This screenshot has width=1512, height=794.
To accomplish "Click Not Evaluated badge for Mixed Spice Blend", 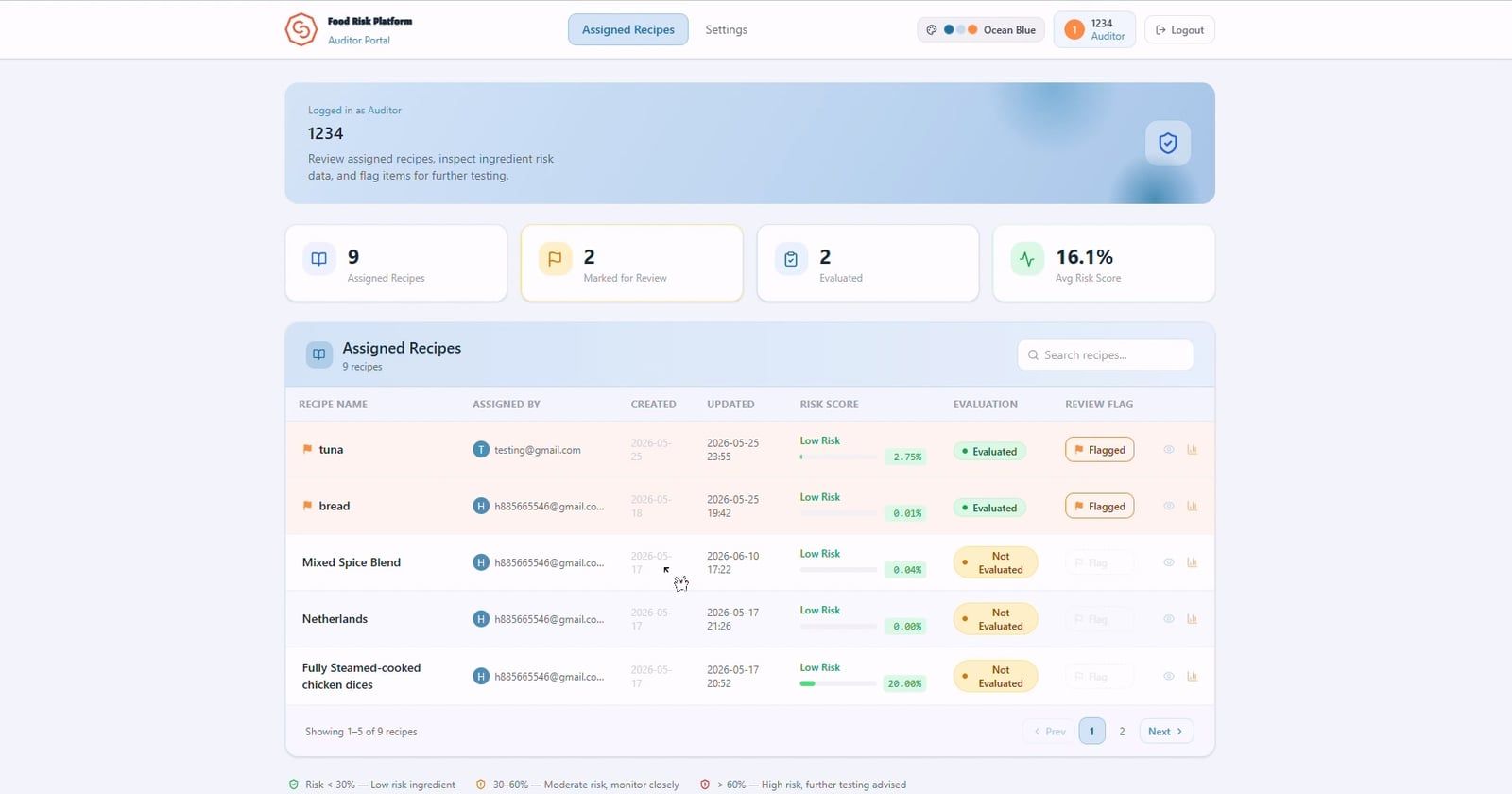I will coord(995,562).
